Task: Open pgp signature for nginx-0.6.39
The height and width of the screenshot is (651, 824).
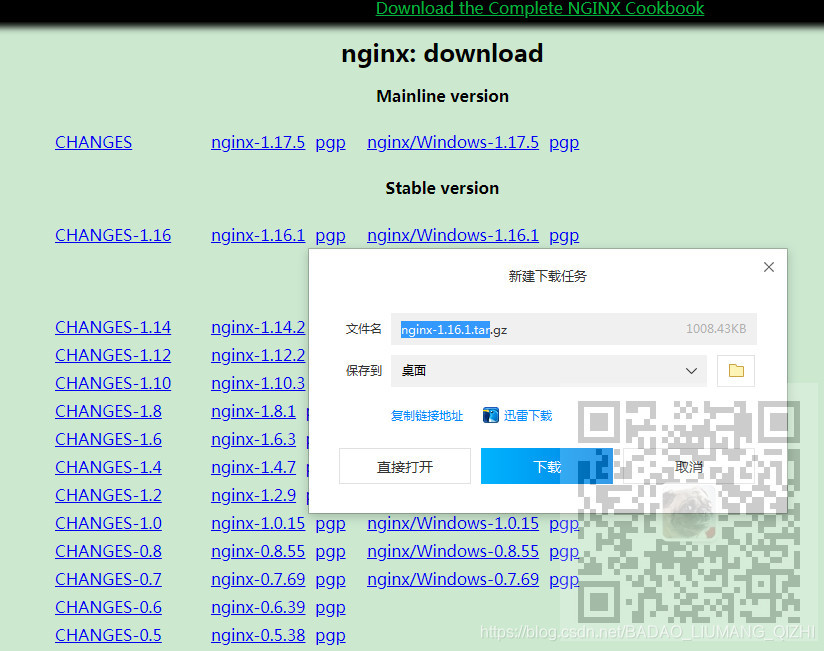Action: [331, 608]
